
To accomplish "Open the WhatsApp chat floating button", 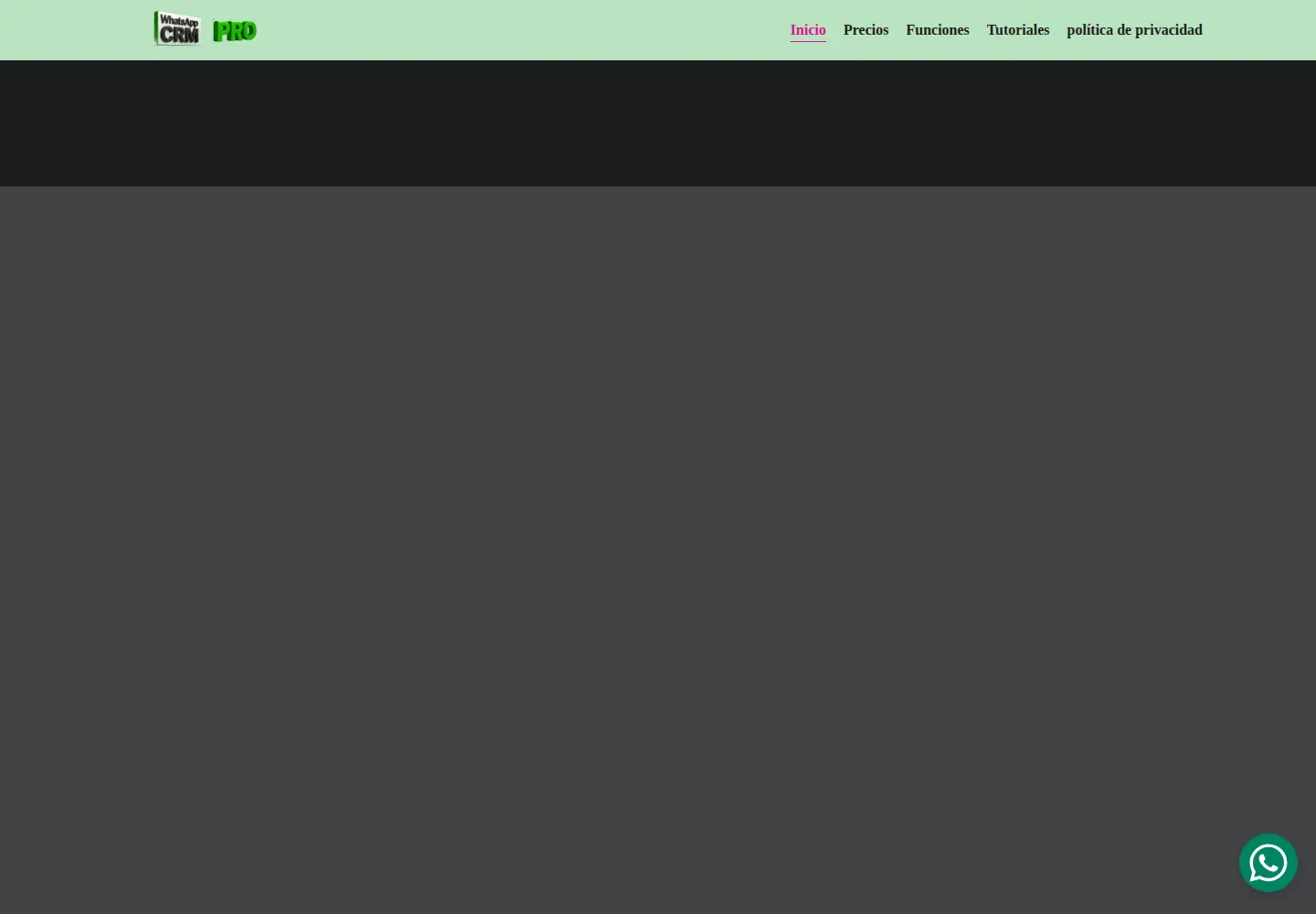I will pos(1268,863).
